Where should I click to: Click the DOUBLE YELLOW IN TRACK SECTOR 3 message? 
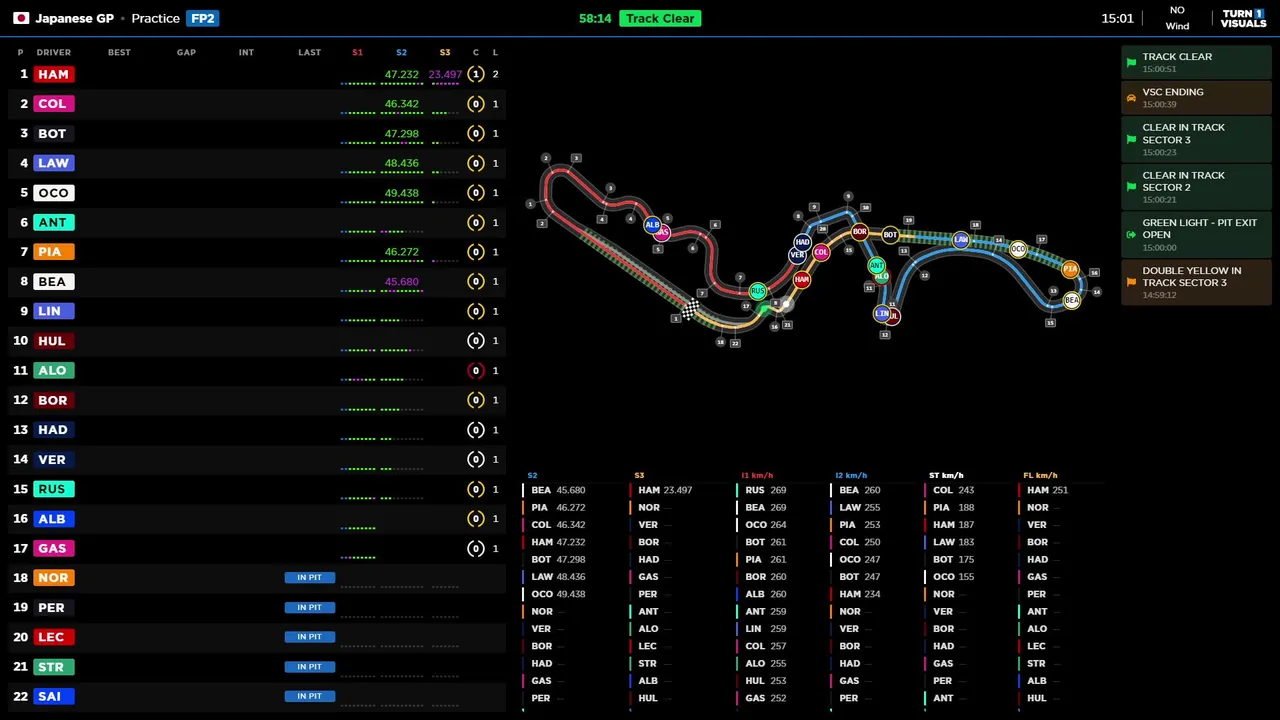click(x=1196, y=282)
